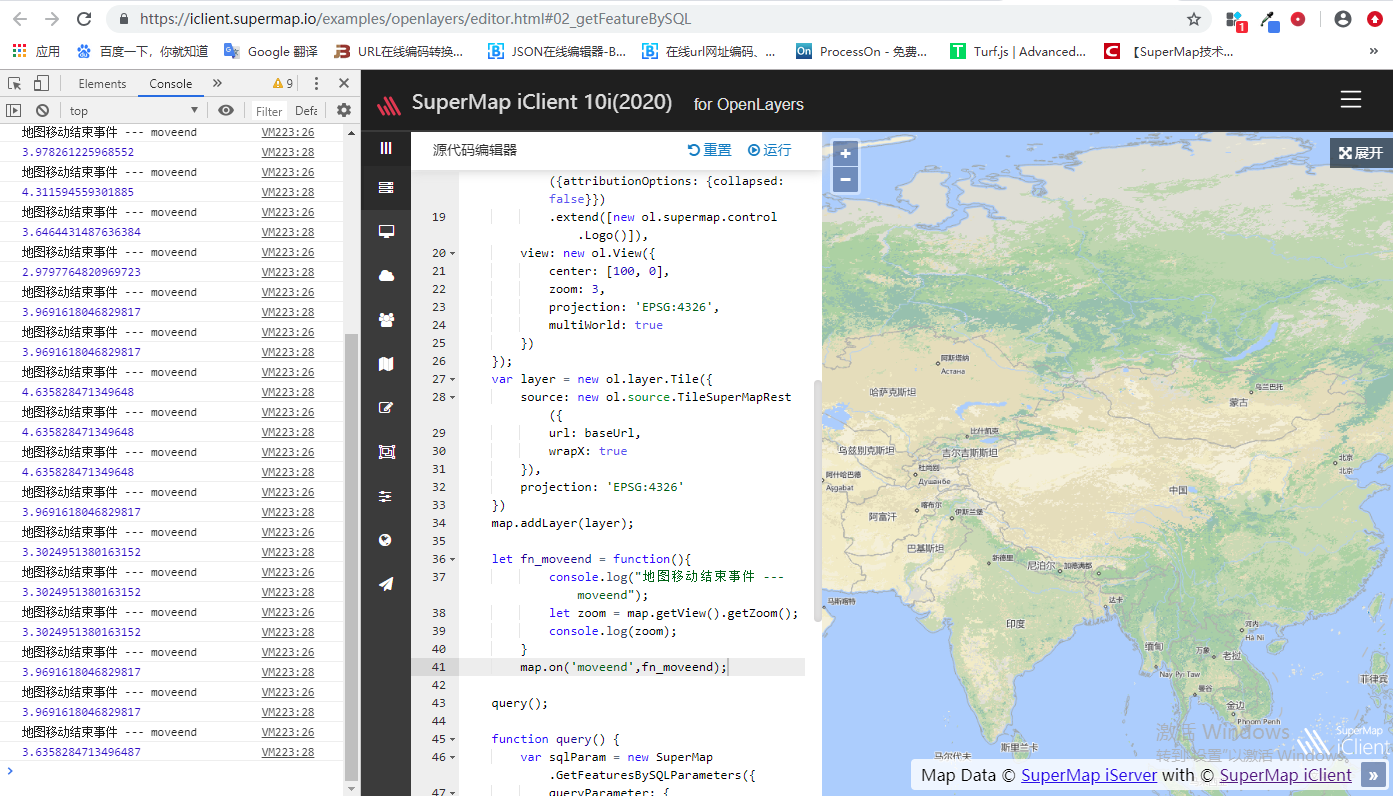Image resolution: width=1393 pixels, height=796 pixels.
Task: Zoom in the map with plus button
Action: tap(845, 154)
